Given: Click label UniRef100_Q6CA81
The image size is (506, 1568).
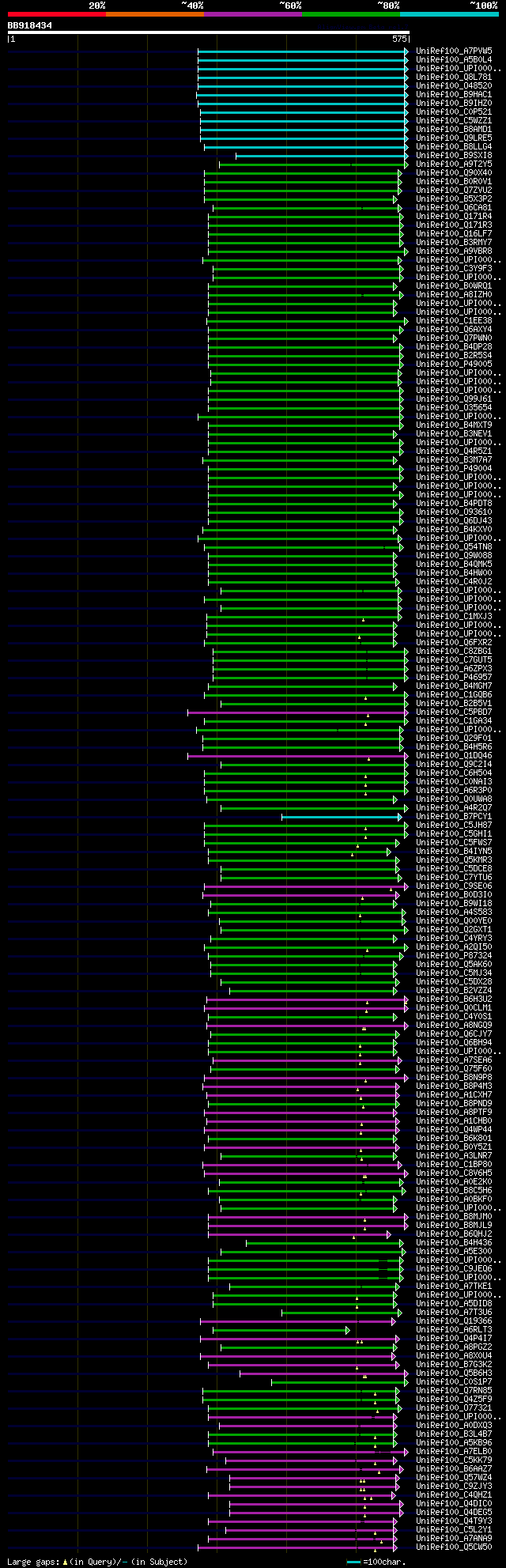Looking at the screenshot, I should click(x=454, y=207).
